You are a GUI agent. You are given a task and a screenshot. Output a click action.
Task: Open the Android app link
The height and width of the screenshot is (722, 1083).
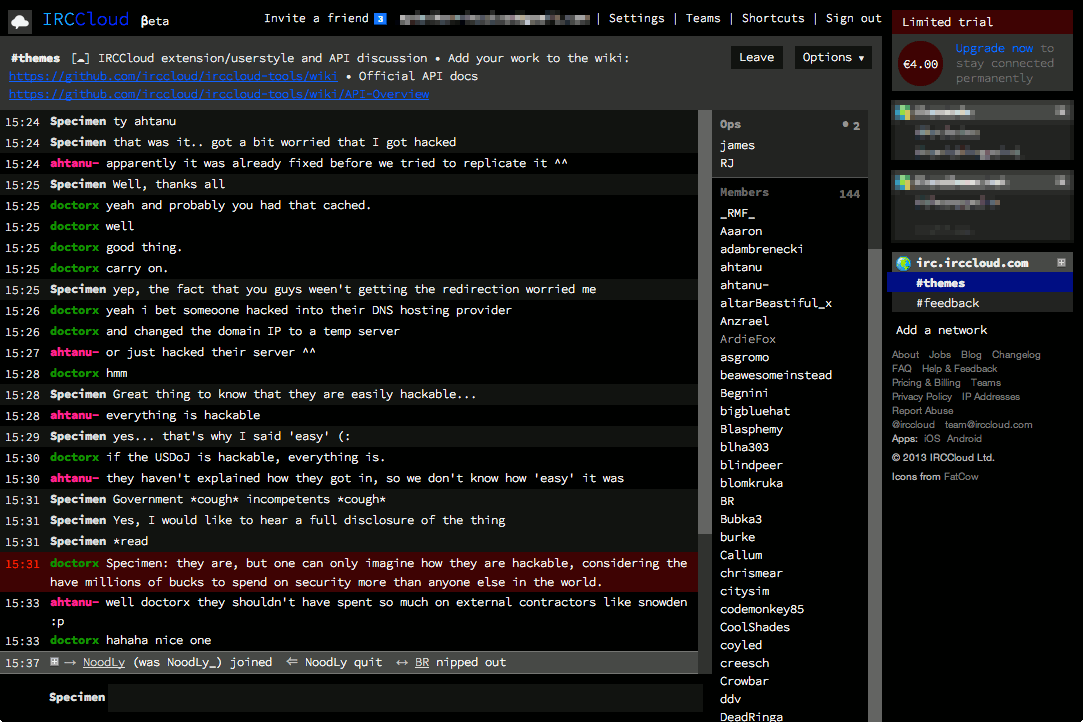pyautogui.click(x=964, y=438)
